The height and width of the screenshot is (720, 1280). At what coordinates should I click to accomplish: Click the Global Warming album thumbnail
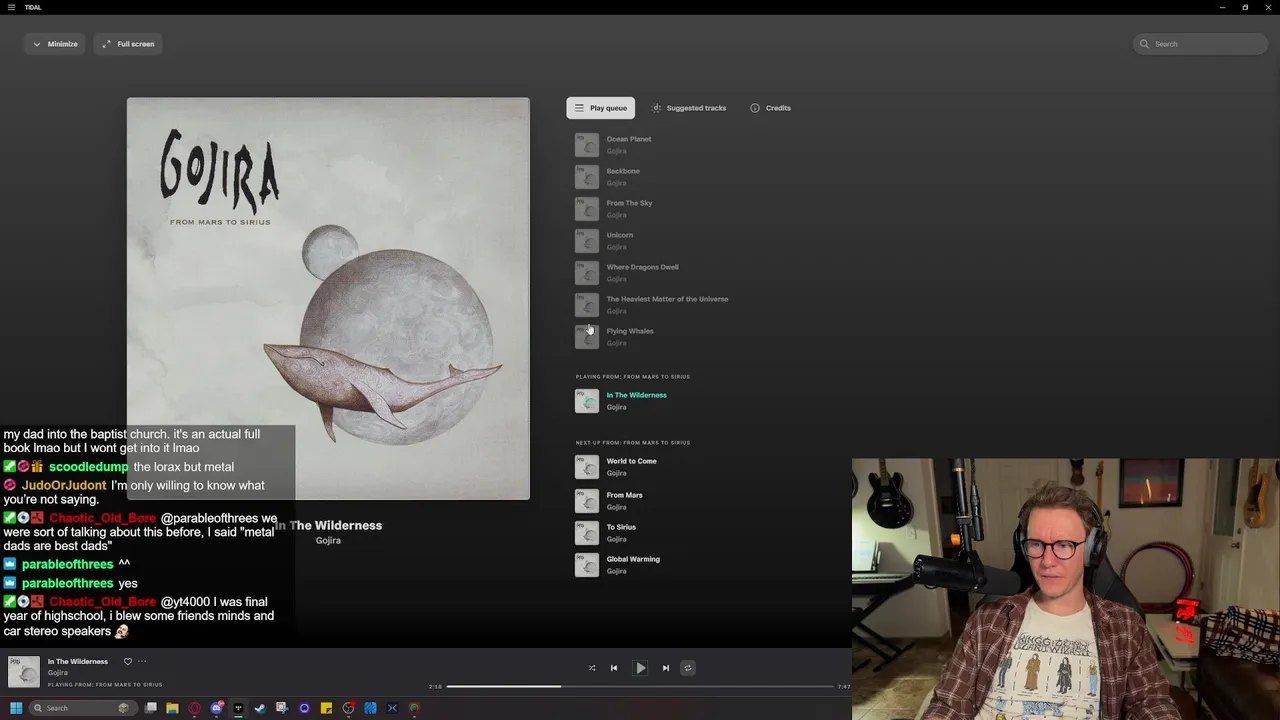coord(587,565)
